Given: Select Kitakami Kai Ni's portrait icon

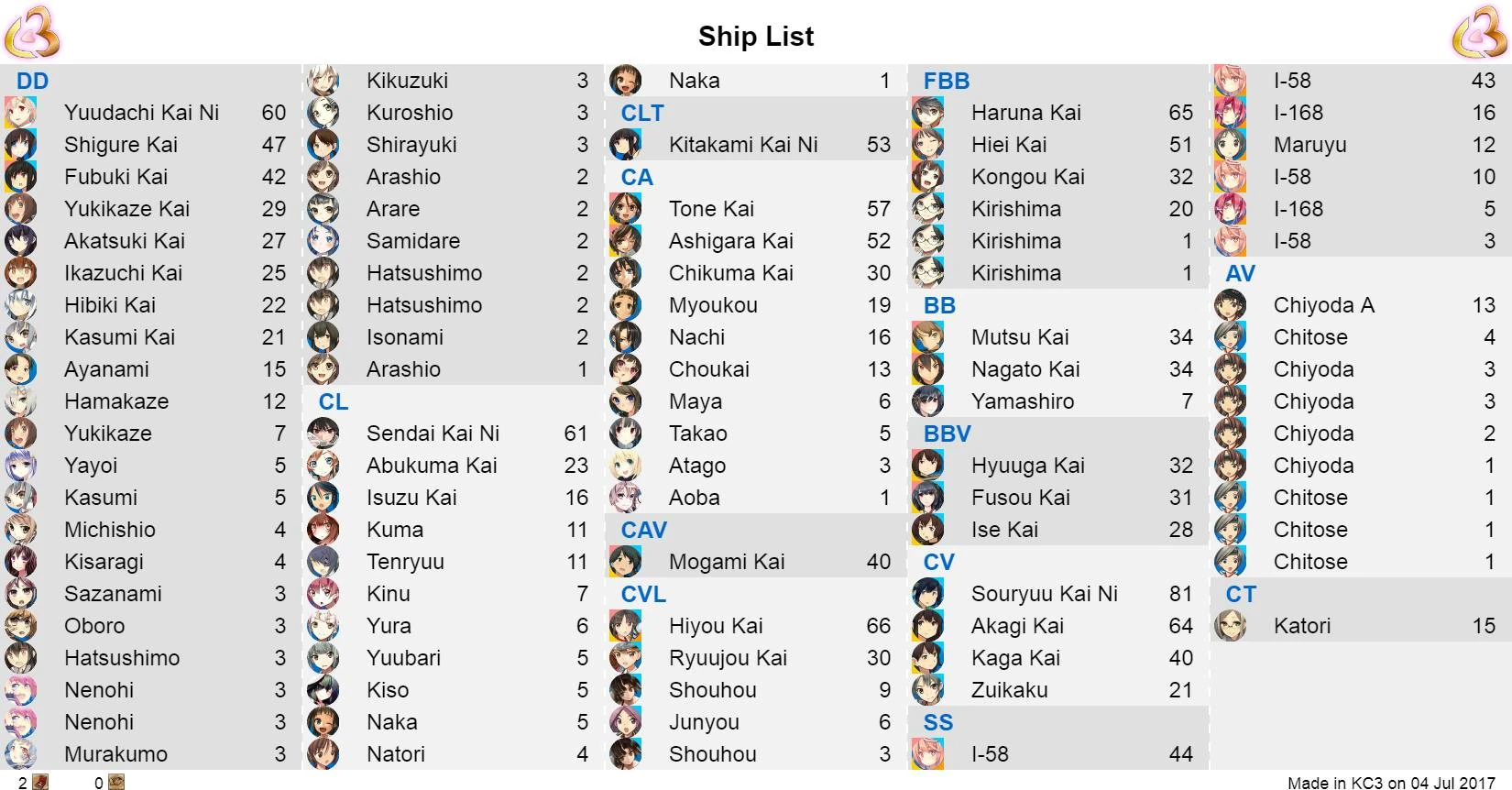Looking at the screenshot, I should pos(625,145).
